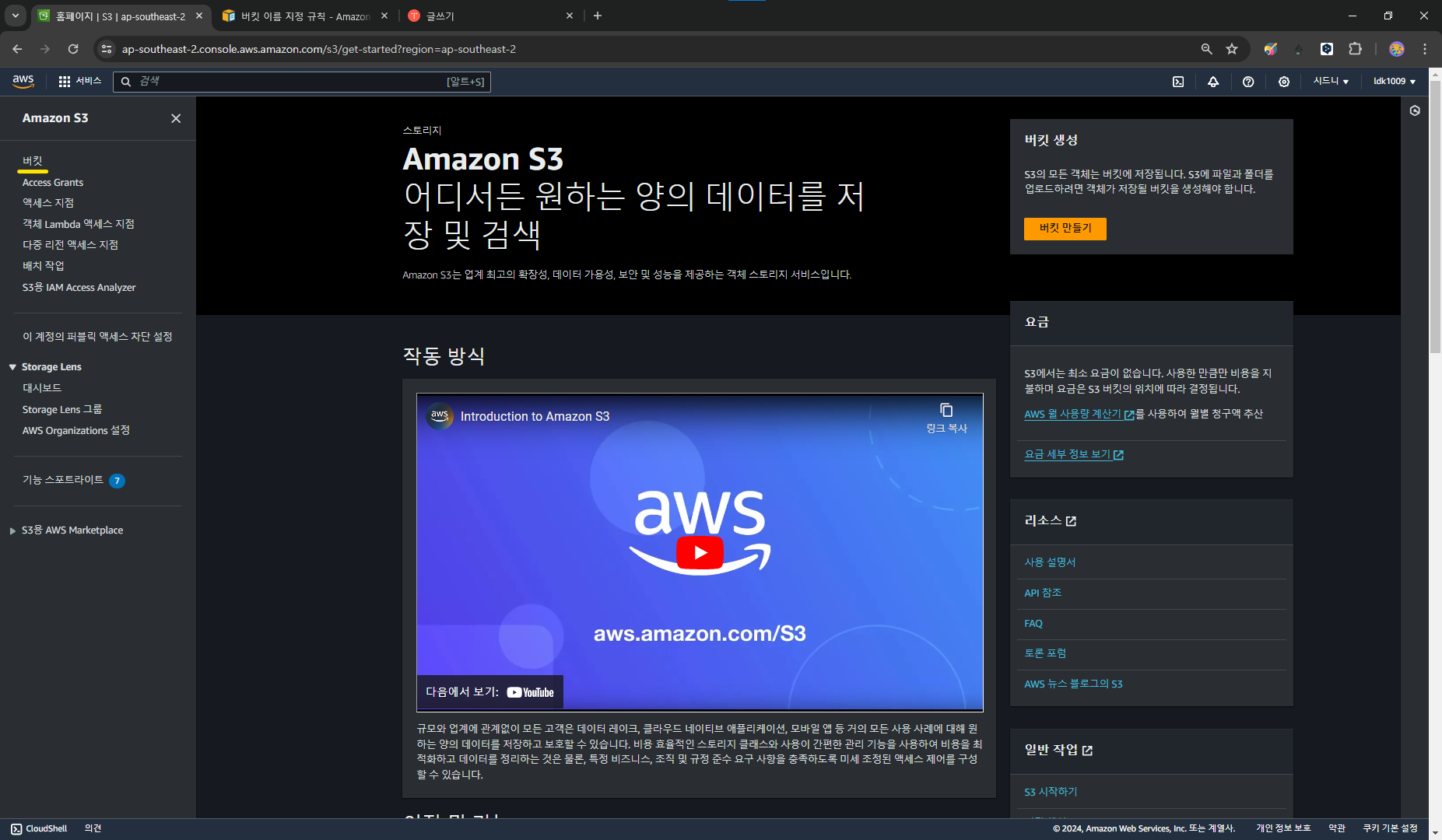Image resolution: width=1442 pixels, height=840 pixels.
Task: Open 이 계정의 퍼블릭 액세스 차단 설정
Action: 97,337
